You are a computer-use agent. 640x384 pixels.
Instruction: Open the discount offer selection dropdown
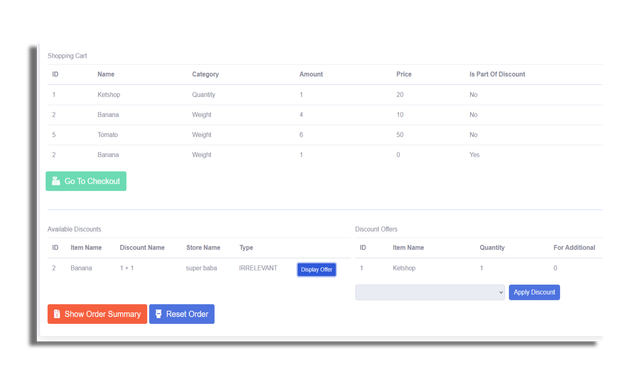tap(430, 292)
